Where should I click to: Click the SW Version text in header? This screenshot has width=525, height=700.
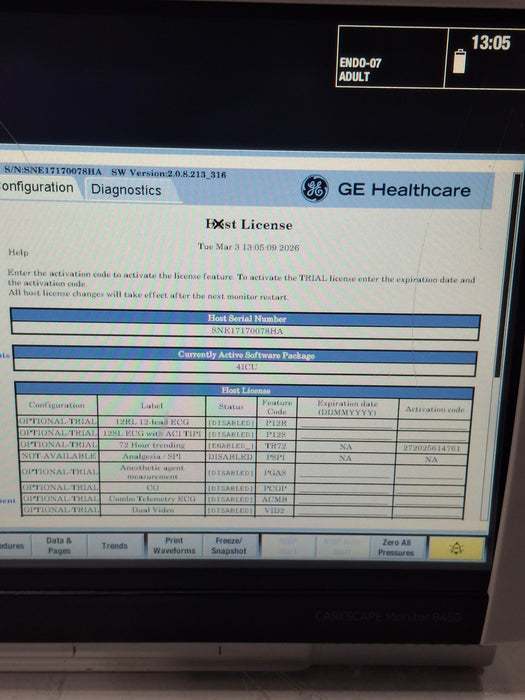click(169, 173)
